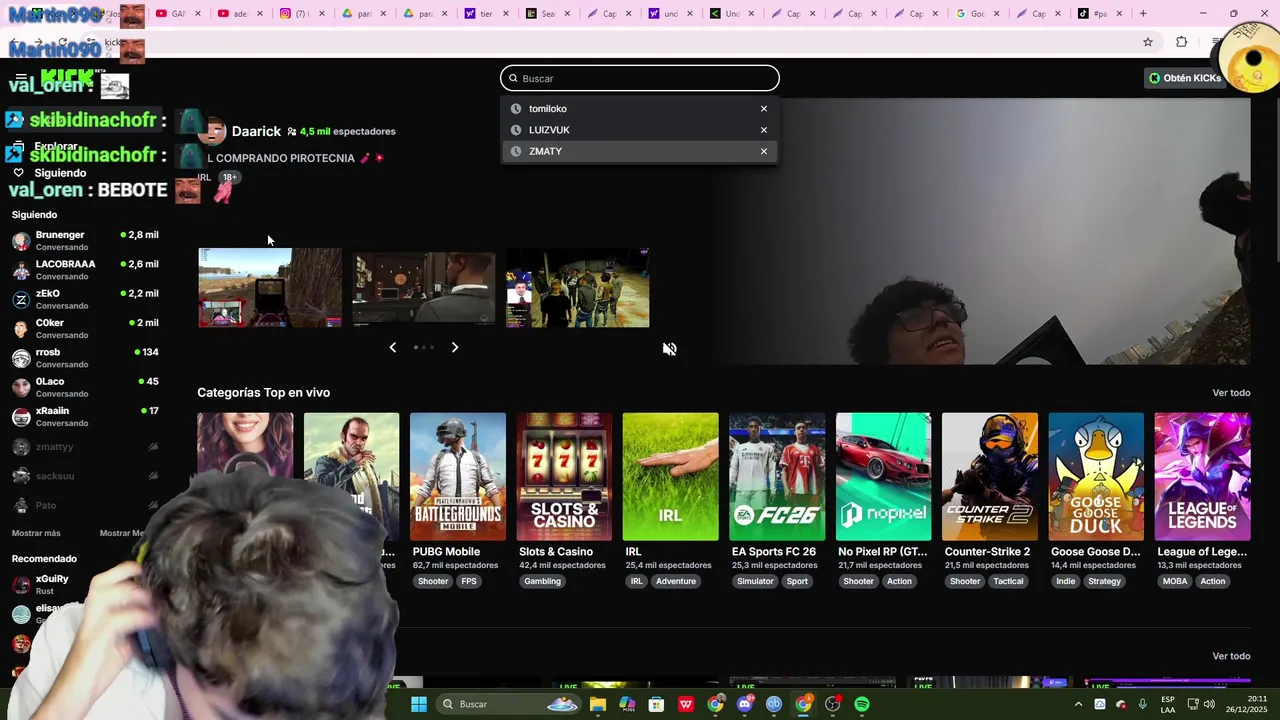Remove tomiloko from search history
This screenshot has height=720, width=1280.
(x=764, y=108)
